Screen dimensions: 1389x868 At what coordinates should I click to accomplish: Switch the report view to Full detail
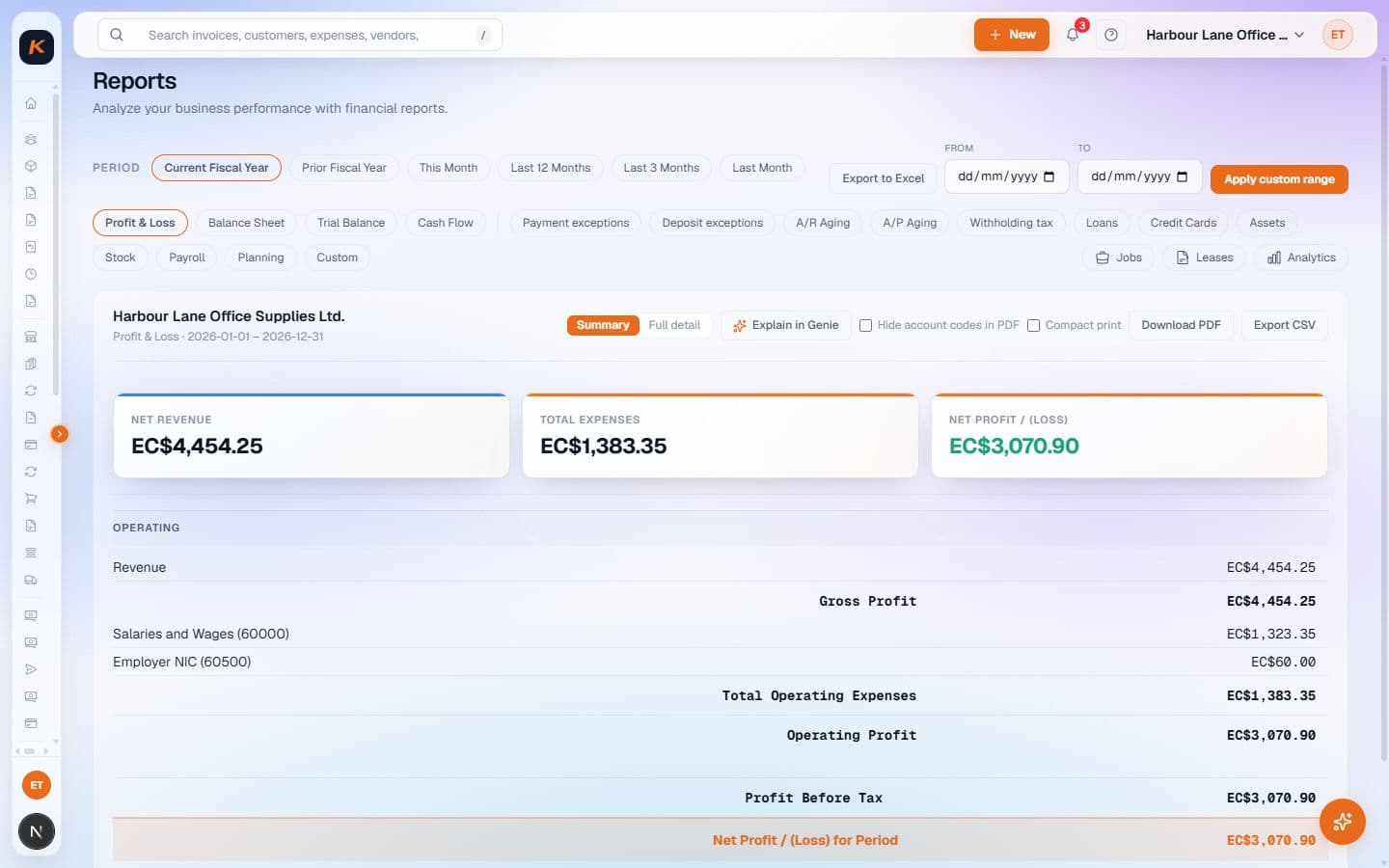[674, 325]
